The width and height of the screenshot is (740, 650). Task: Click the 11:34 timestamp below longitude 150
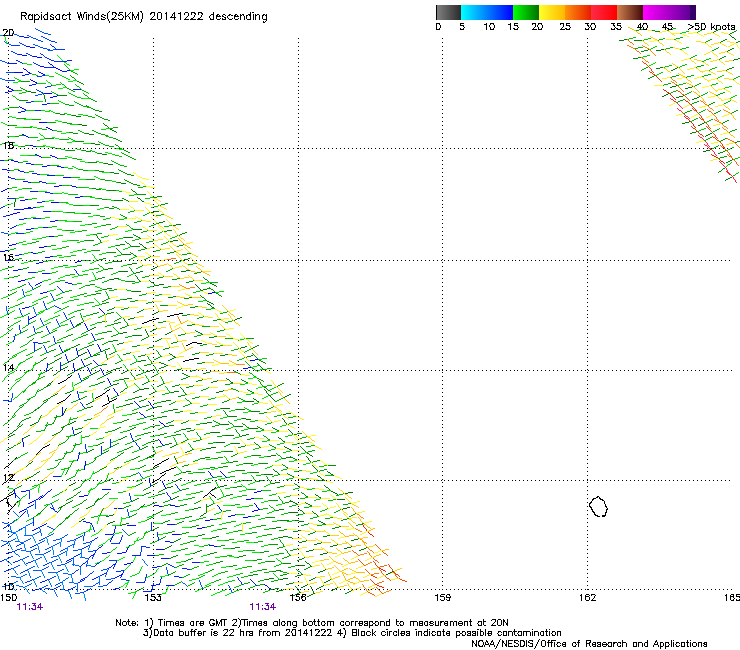(x=30, y=607)
